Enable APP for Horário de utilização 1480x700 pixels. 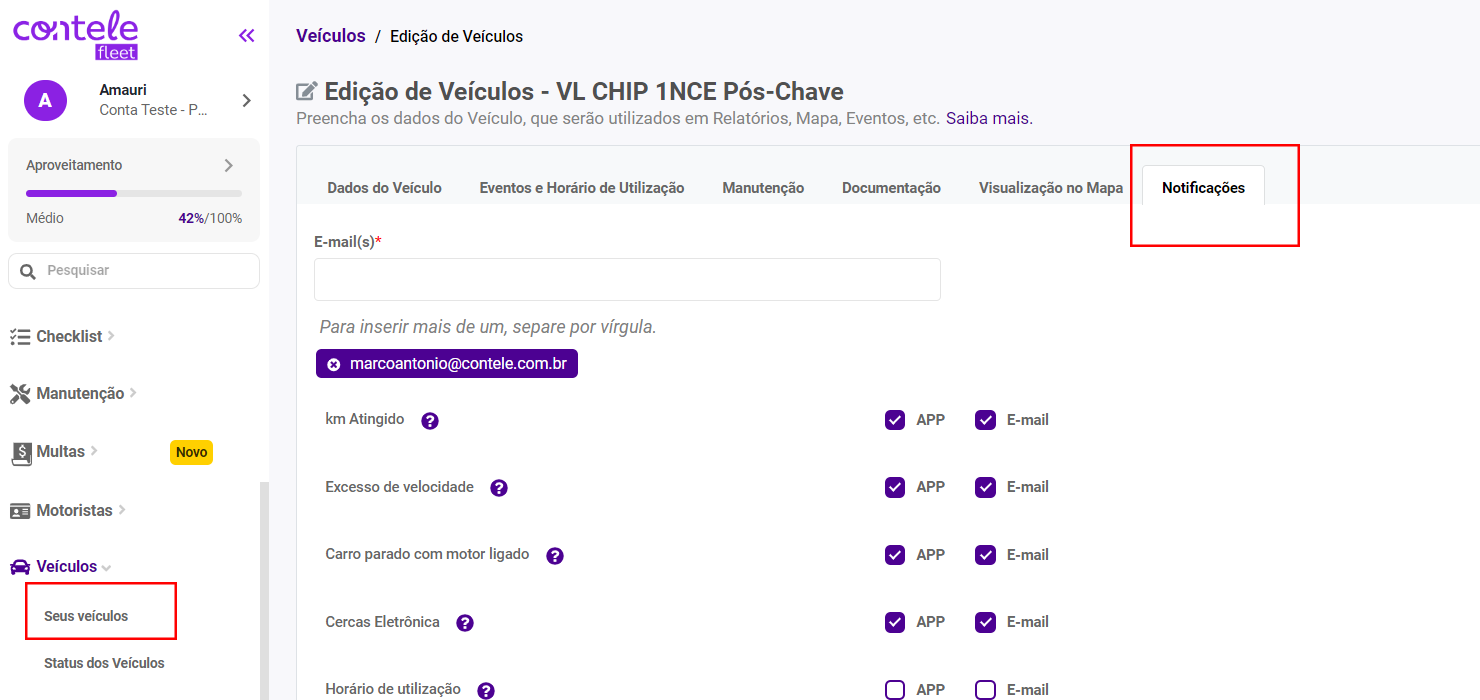[x=895, y=689]
